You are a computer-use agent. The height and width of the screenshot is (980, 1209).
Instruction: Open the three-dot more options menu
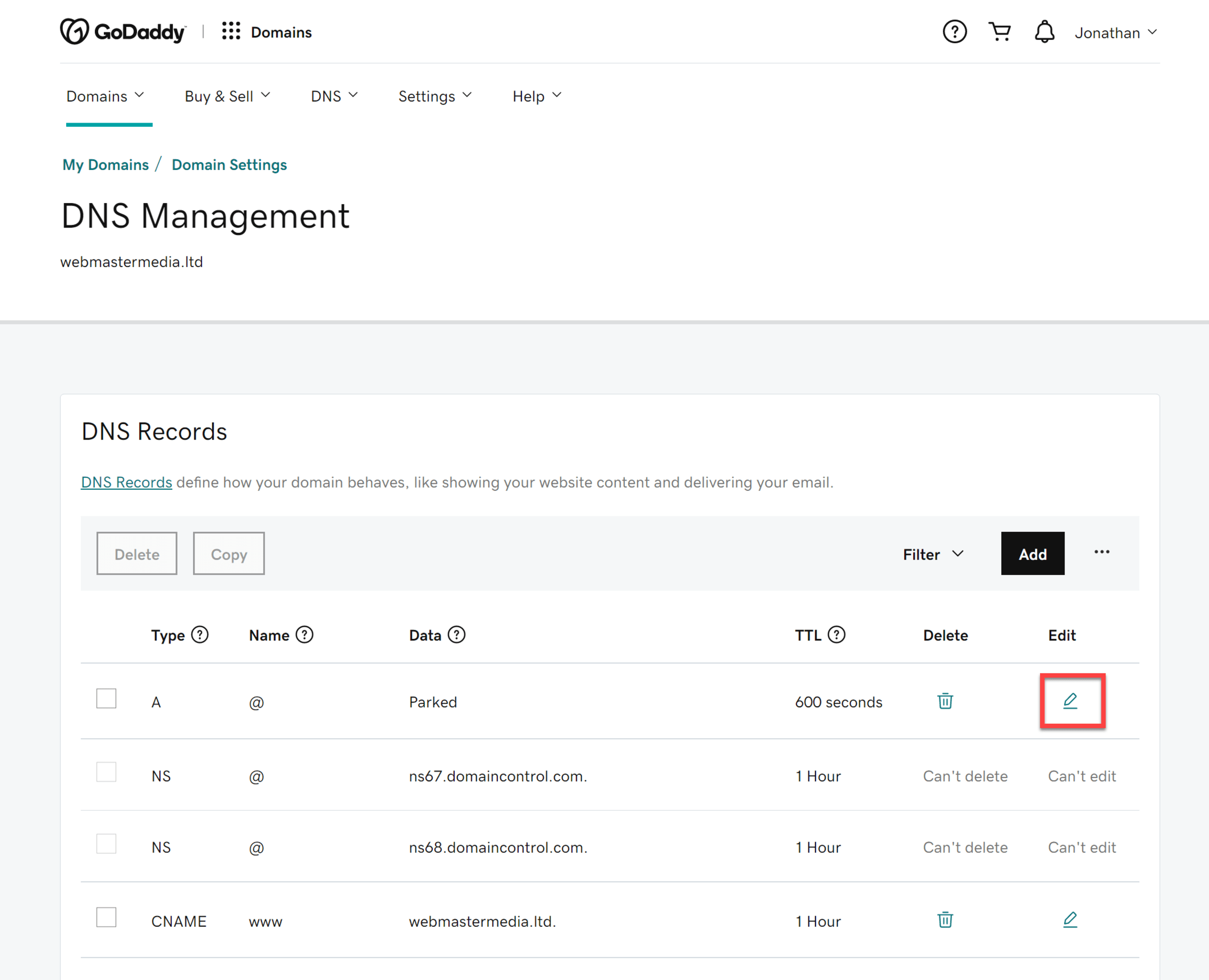point(1101,552)
